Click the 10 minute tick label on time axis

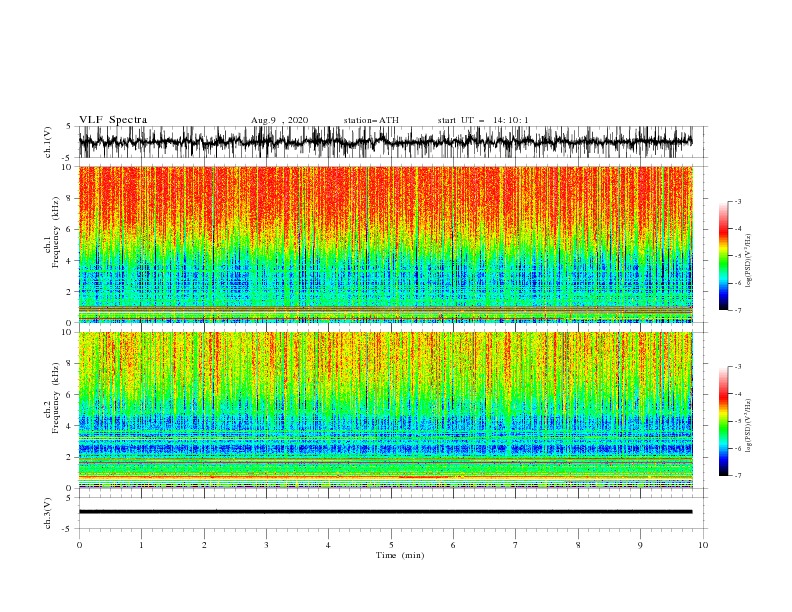click(x=703, y=545)
